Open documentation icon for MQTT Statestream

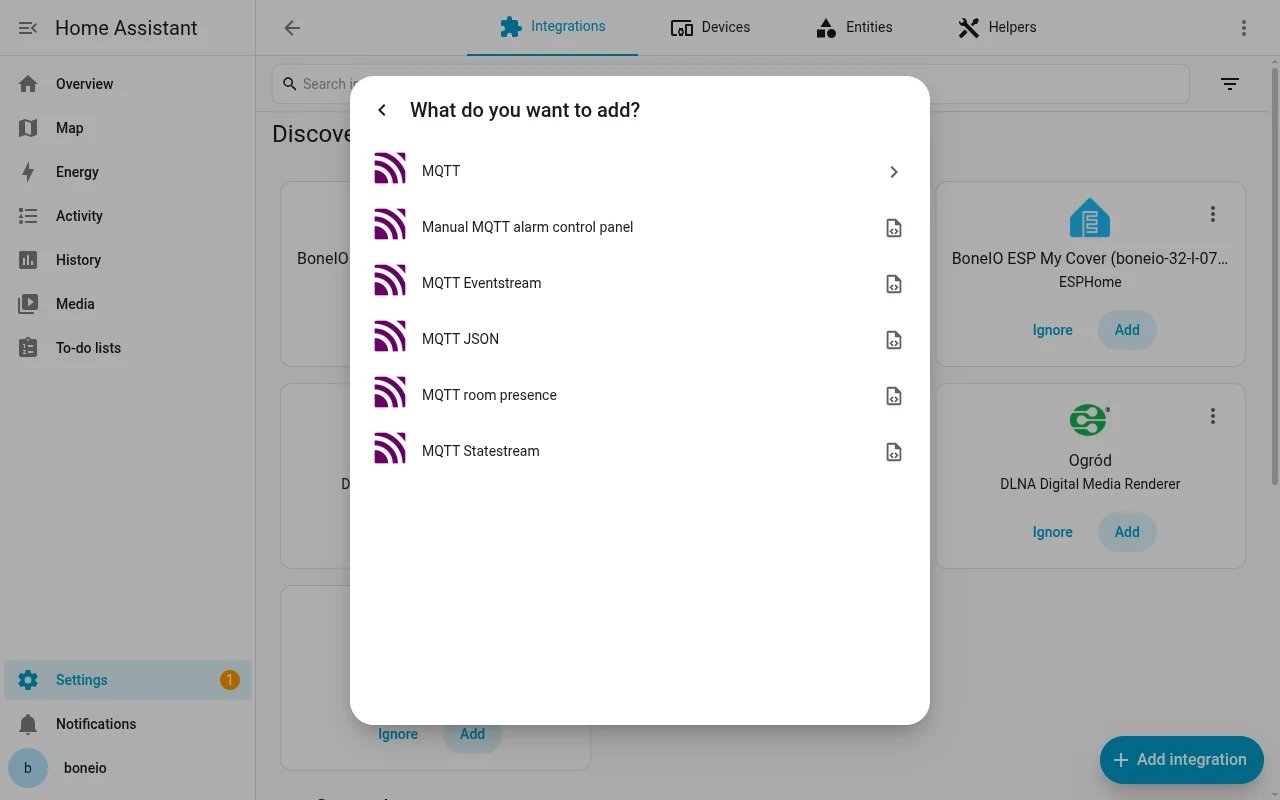[x=894, y=452]
